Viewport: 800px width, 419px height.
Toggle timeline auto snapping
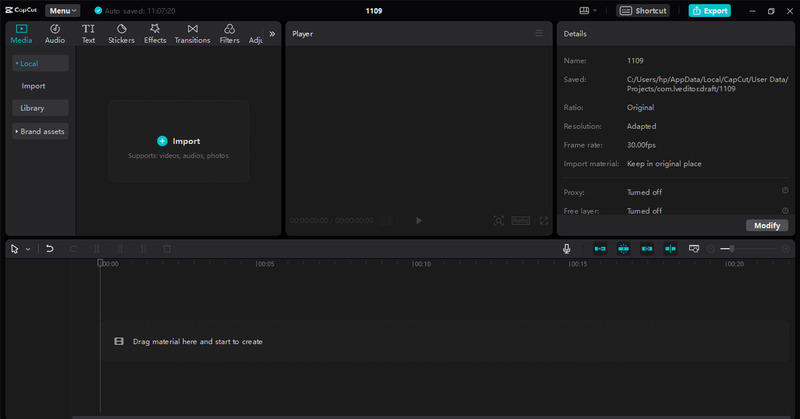[623, 248]
